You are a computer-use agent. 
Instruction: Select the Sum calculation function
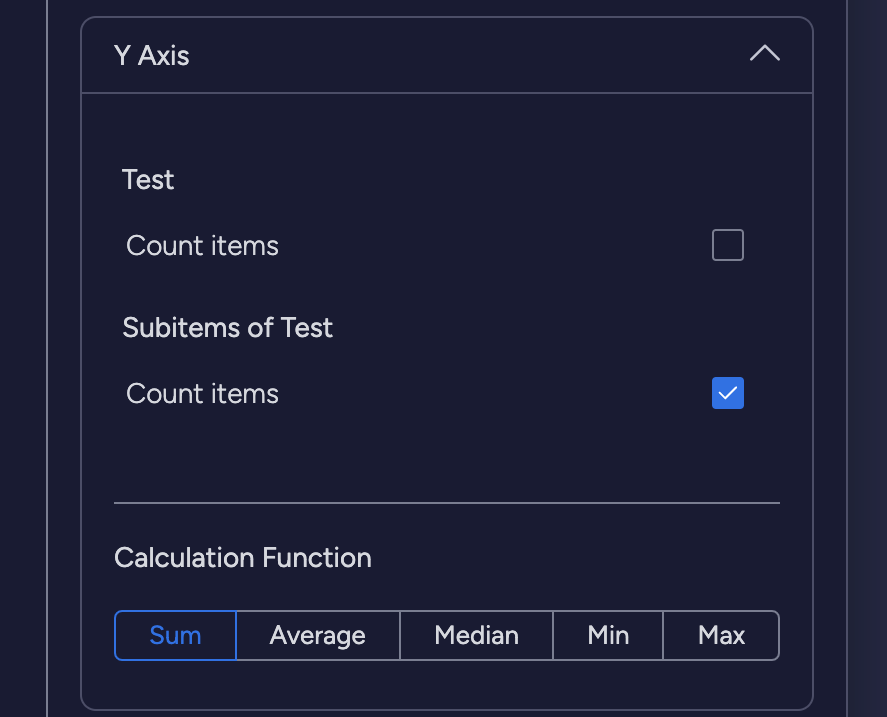pos(175,636)
